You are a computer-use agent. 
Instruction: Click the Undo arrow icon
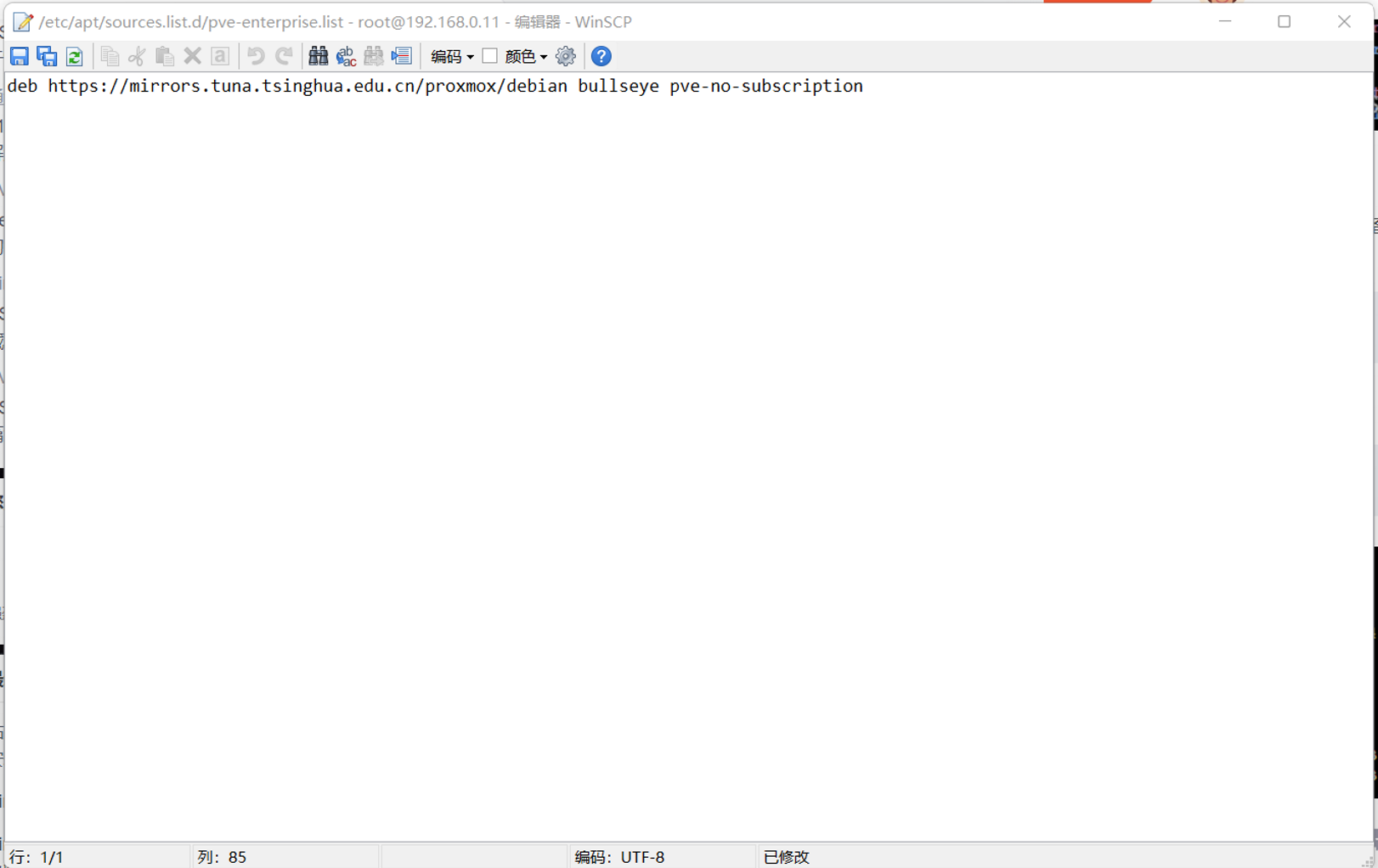pos(255,56)
